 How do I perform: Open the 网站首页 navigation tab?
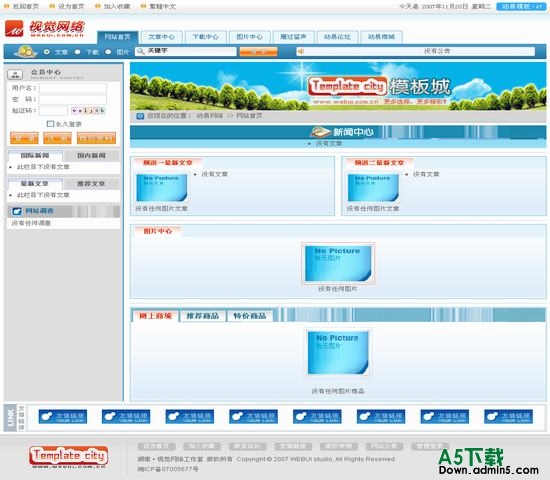118,37
